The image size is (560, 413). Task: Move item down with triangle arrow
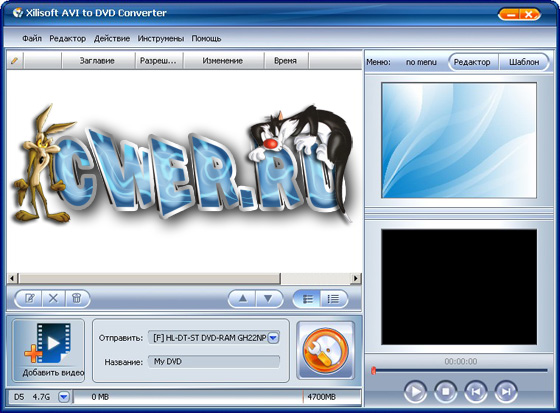(268, 298)
